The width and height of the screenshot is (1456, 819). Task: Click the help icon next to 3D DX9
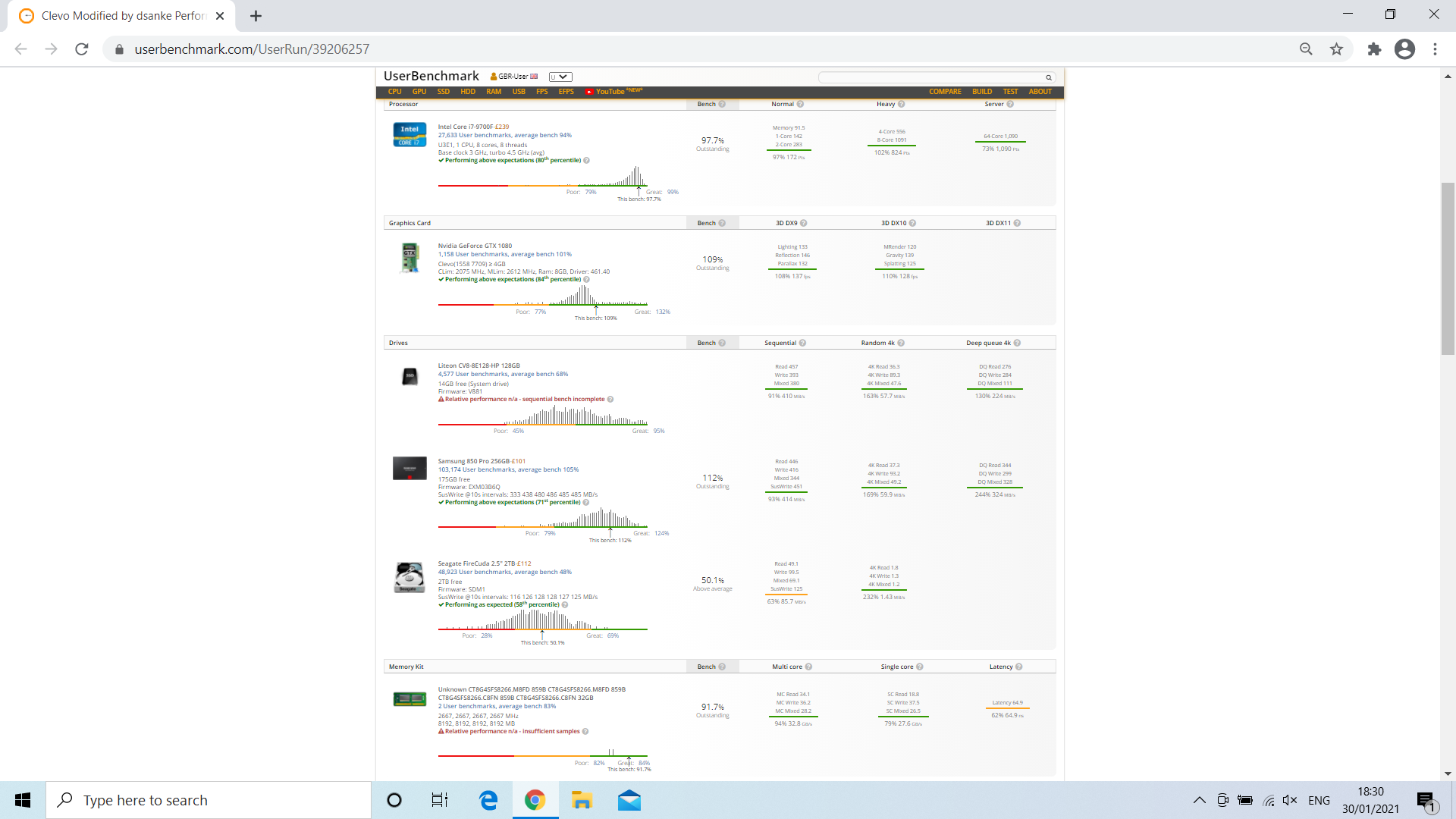pos(803,224)
